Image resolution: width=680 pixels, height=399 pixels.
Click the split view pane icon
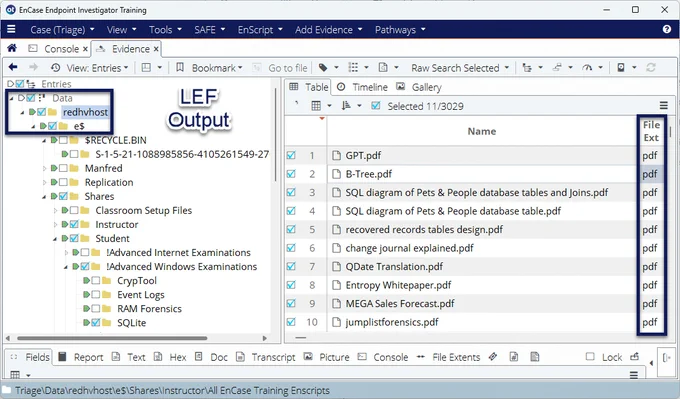147,68
